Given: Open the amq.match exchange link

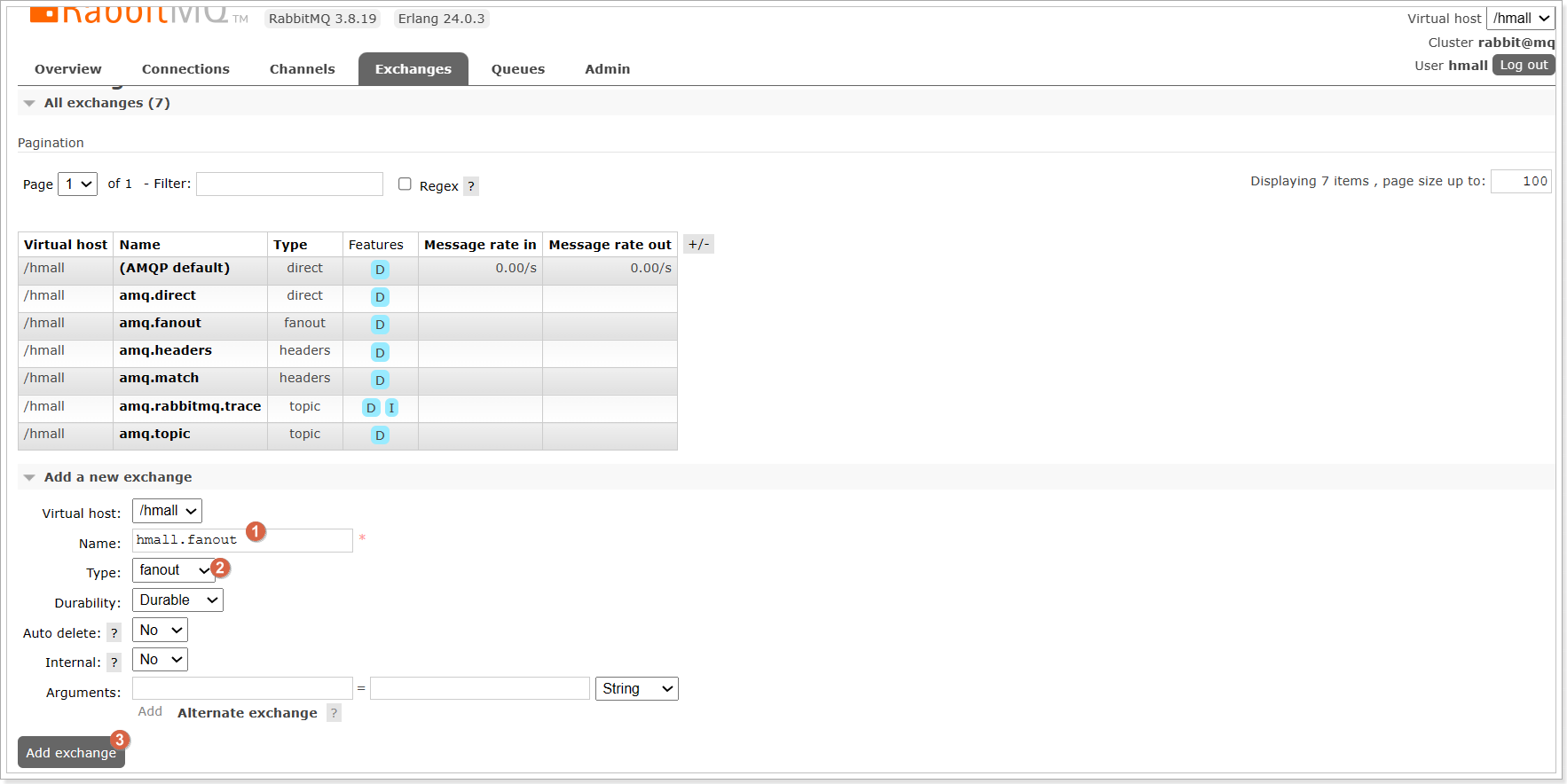Looking at the screenshot, I should (x=159, y=378).
